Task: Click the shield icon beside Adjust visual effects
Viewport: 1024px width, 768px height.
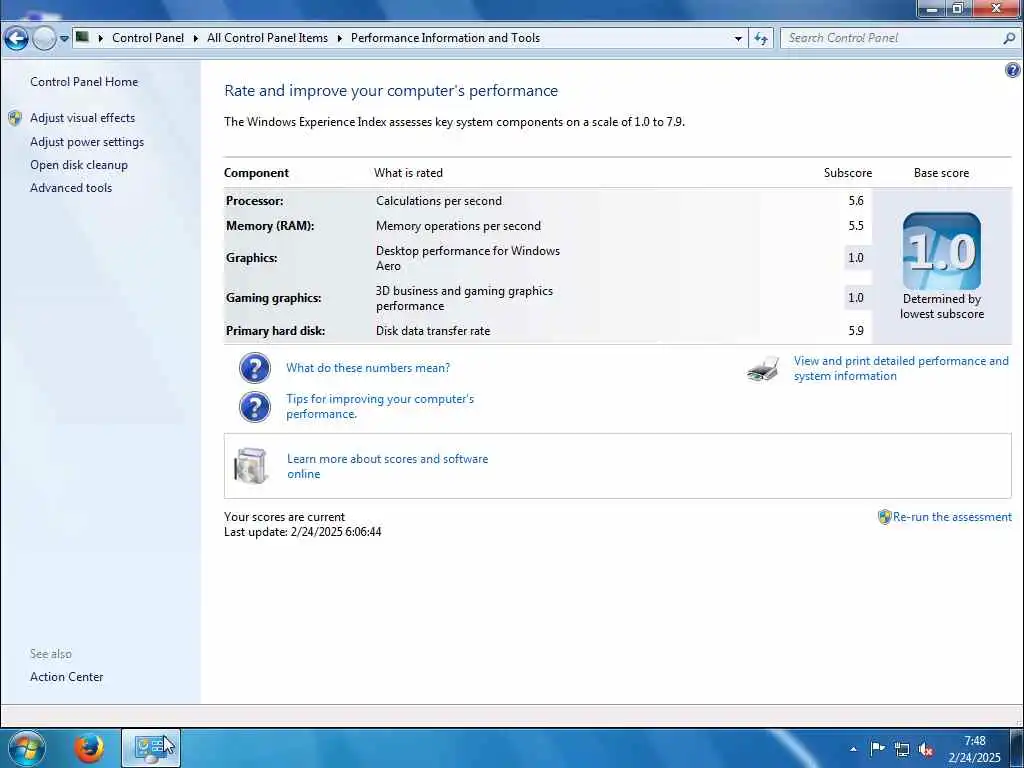Action: point(15,118)
